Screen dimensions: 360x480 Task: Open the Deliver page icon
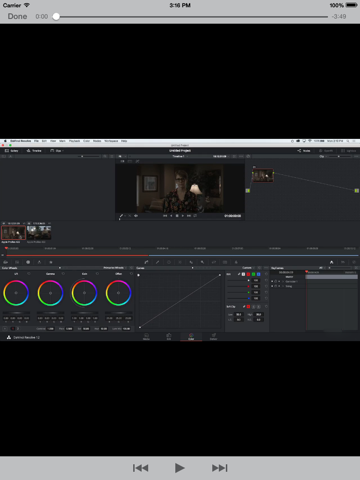click(x=213, y=336)
